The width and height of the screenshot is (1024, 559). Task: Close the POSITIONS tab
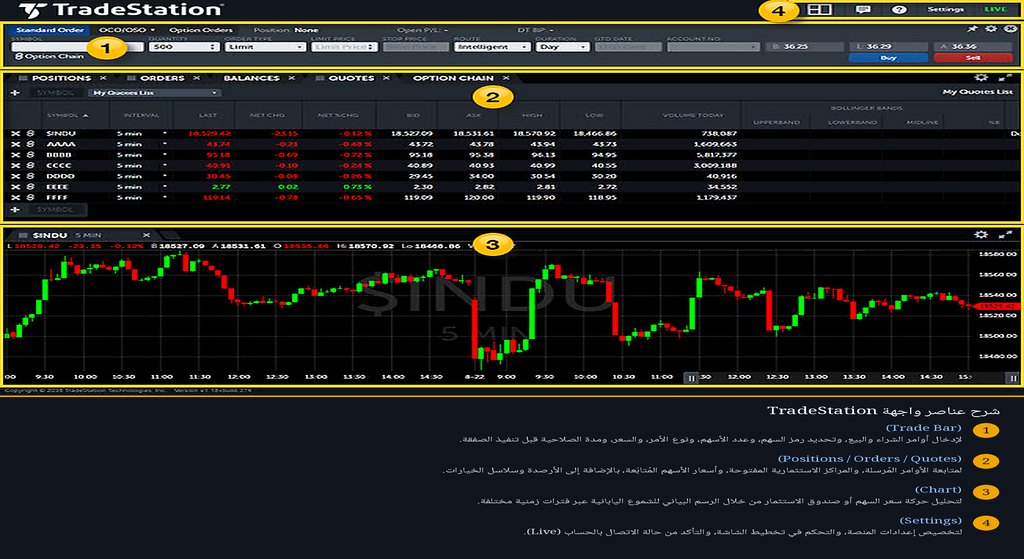103,78
